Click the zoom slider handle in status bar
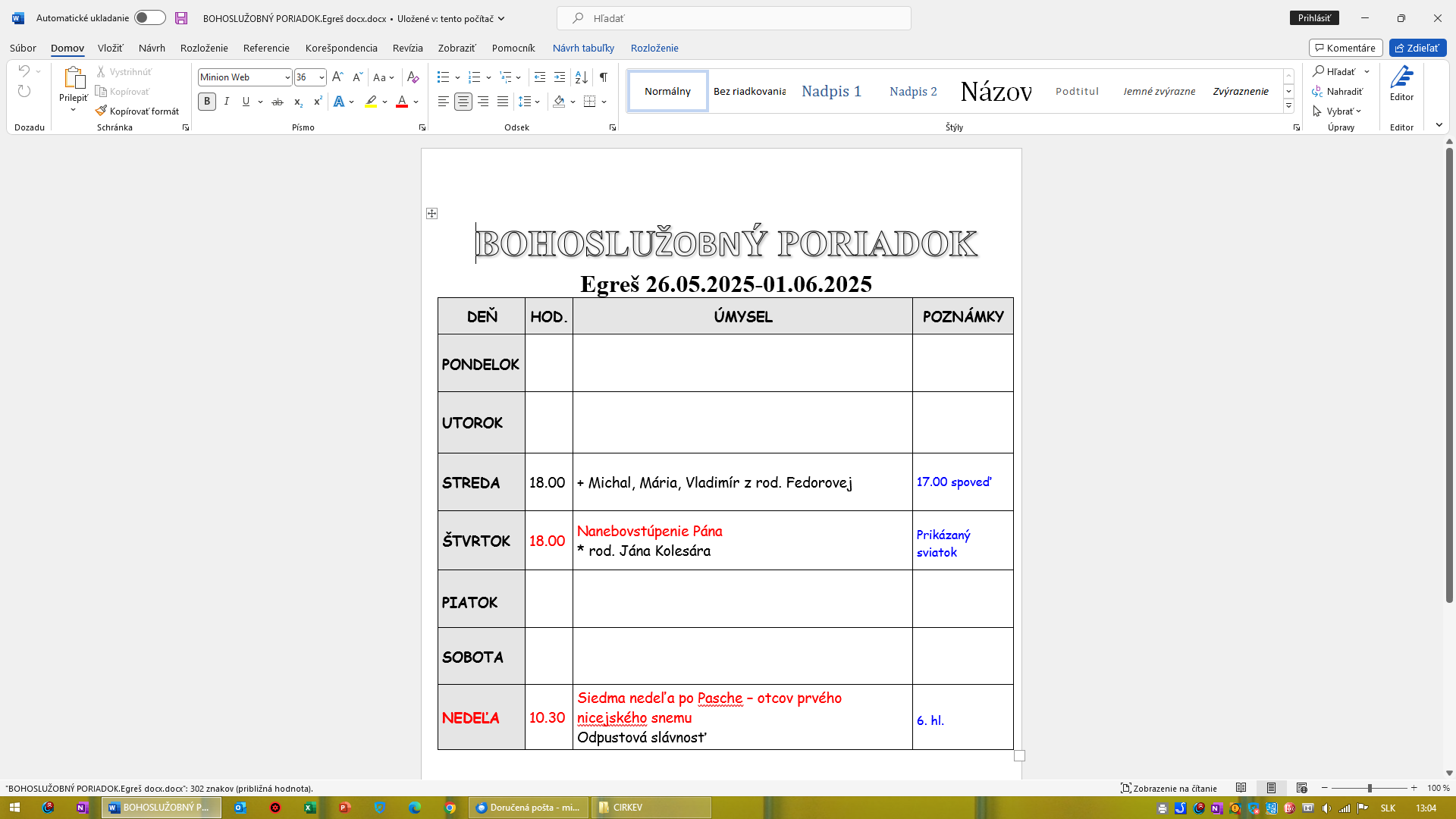Screen dimensions: 1456x819 [1370, 788]
